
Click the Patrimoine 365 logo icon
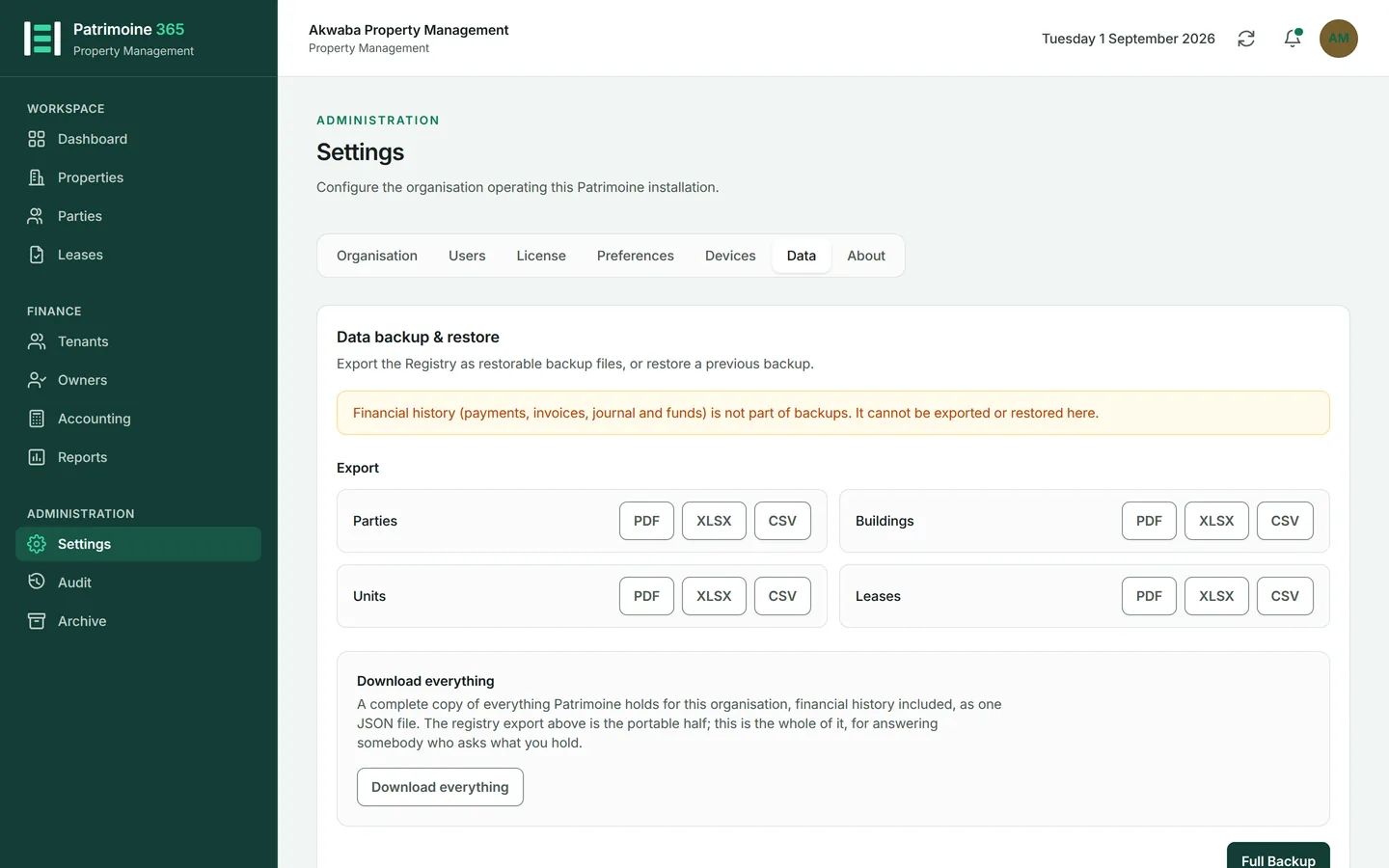[42, 39]
